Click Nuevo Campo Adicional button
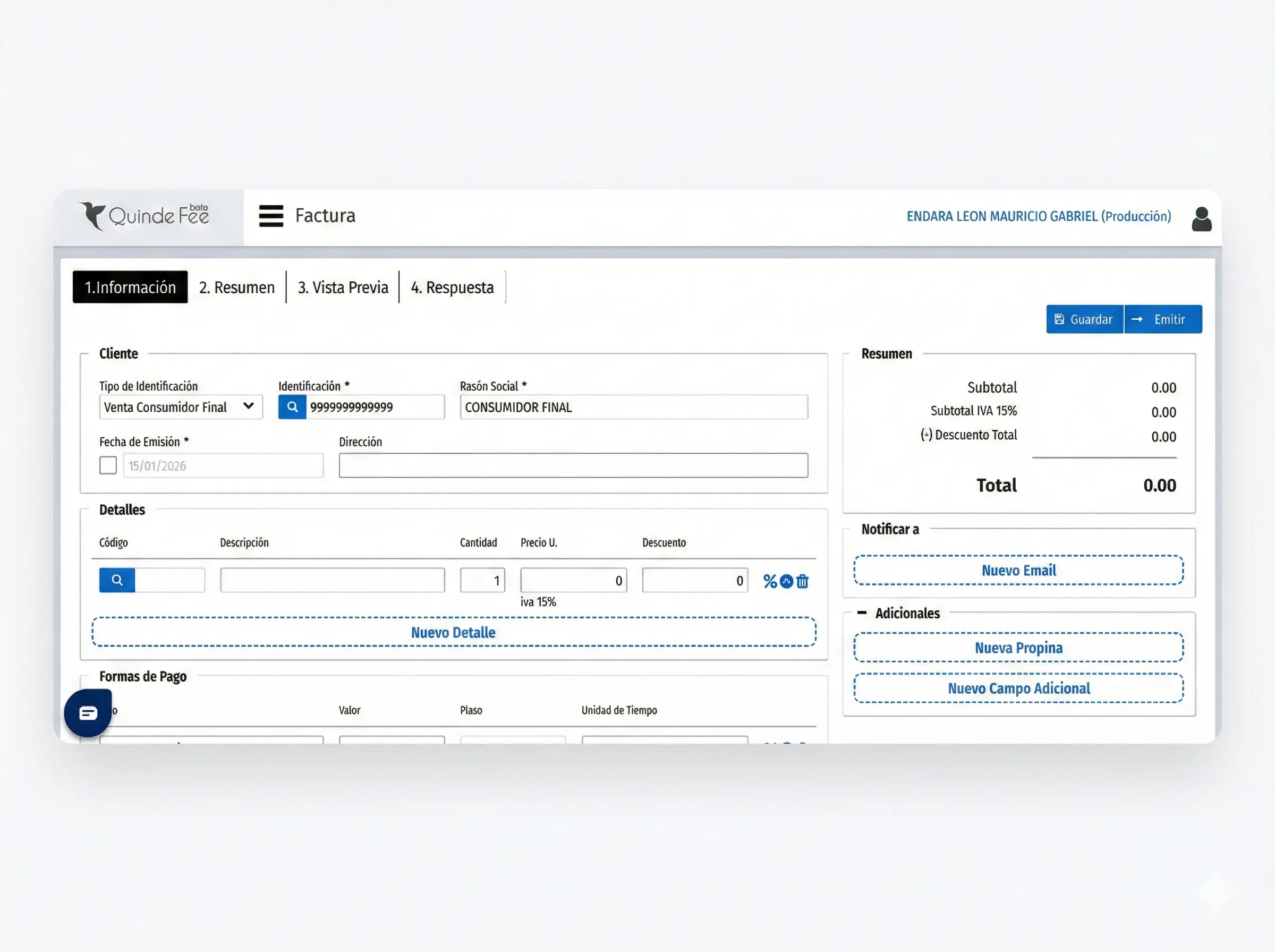Viewport: 1275px width, 952px height. [x=1018, y=688]
